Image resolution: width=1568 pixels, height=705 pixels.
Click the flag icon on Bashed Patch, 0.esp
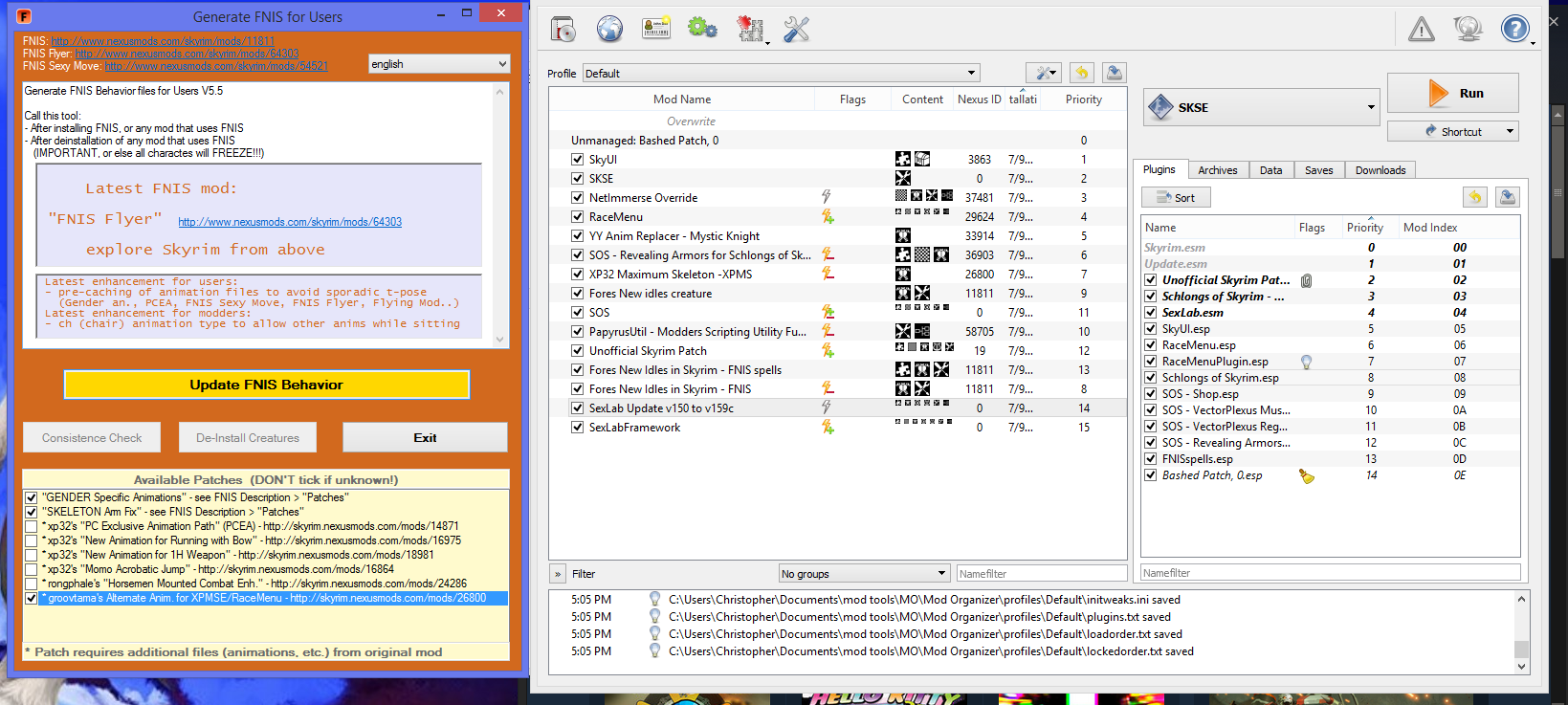pyautogui.click(x=1307, y=475)
